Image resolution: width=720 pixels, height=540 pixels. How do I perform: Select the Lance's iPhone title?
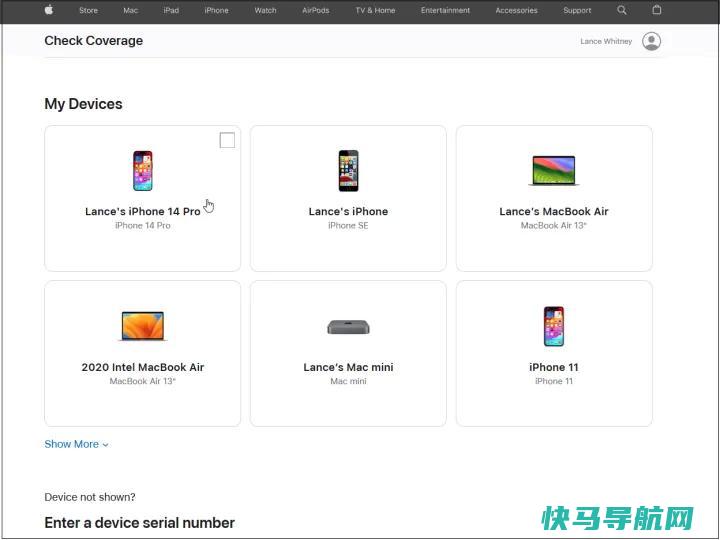349,211
